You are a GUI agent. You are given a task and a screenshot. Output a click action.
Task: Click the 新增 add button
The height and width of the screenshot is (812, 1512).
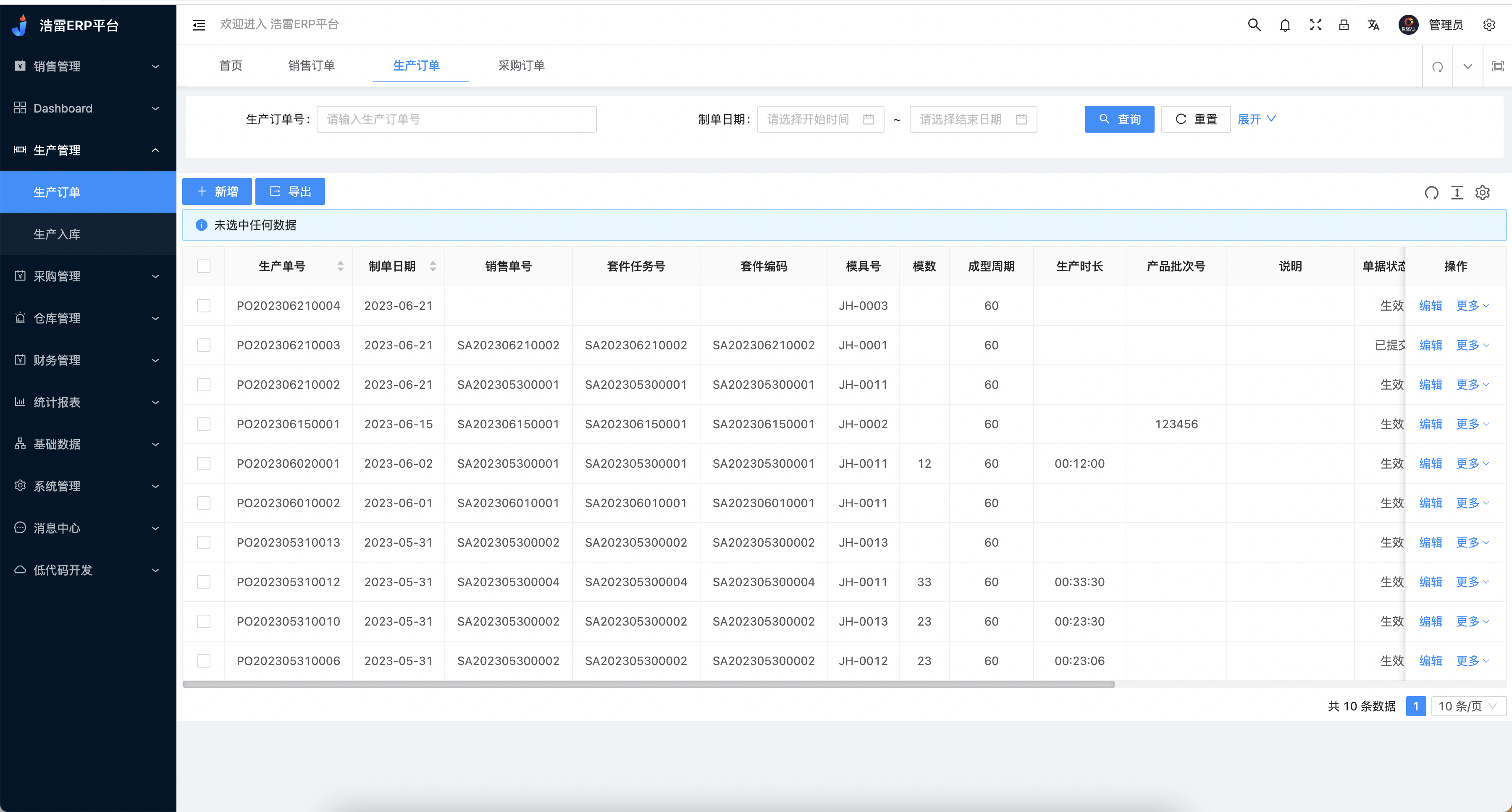[217, 191]
